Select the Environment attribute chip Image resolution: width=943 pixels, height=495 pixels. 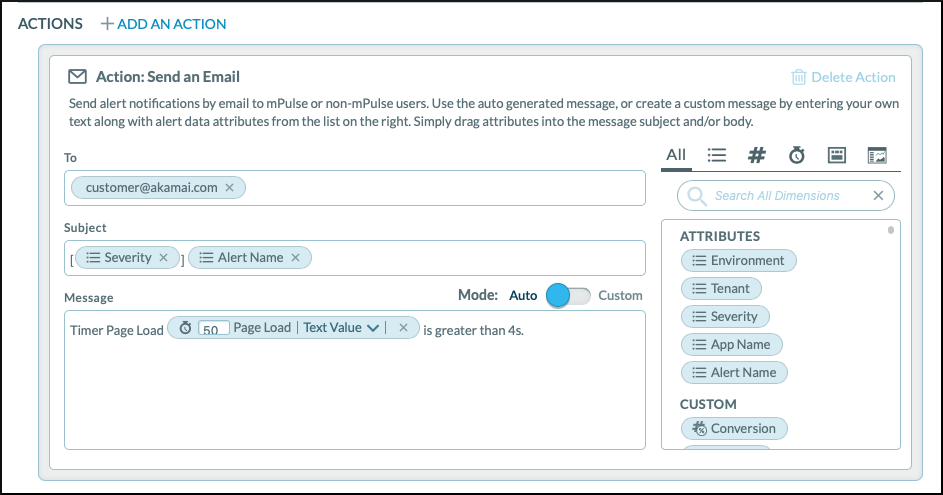738,261
